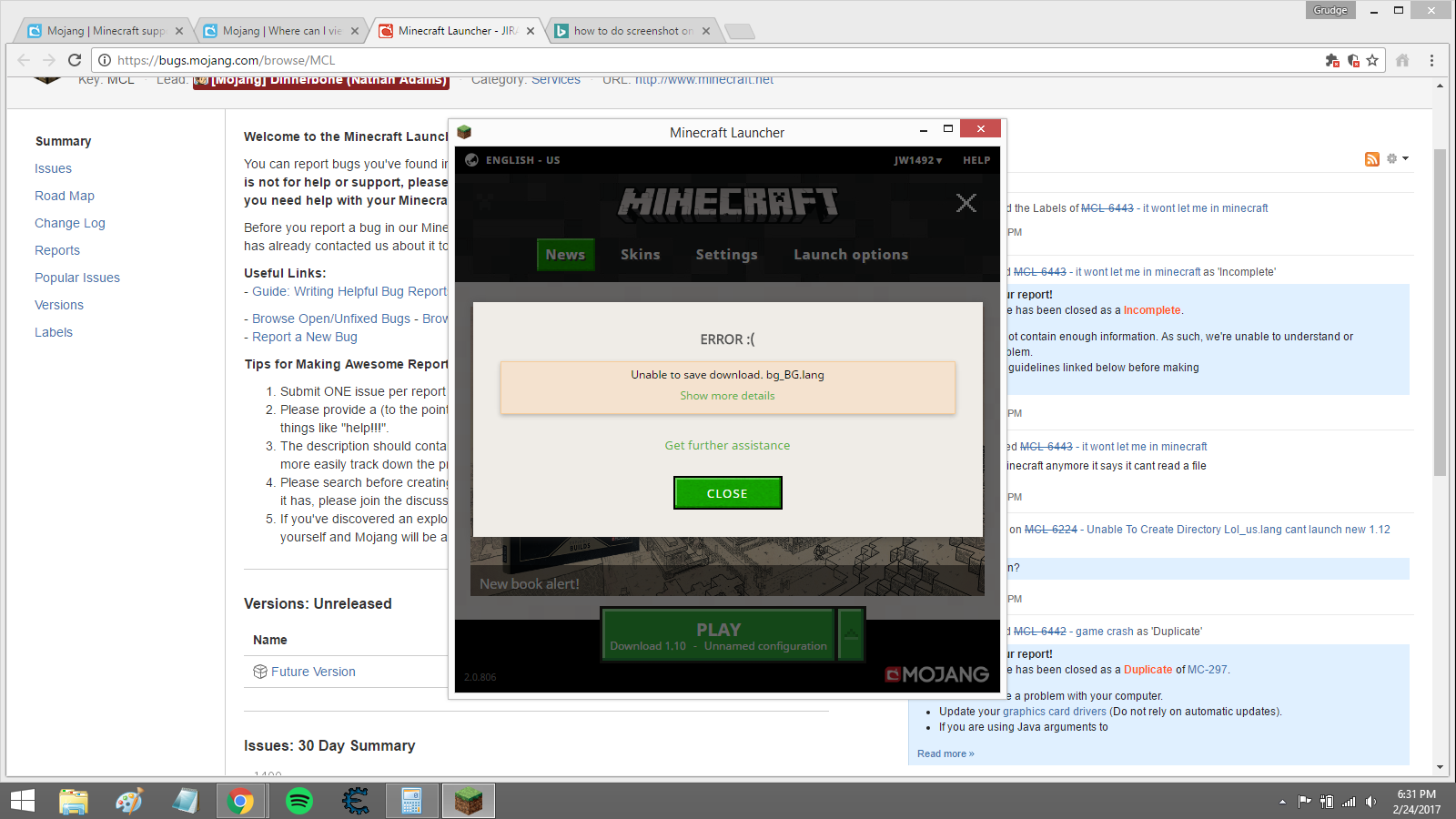
Task: Switch to the Skins tab
Action: click(641, 255)
